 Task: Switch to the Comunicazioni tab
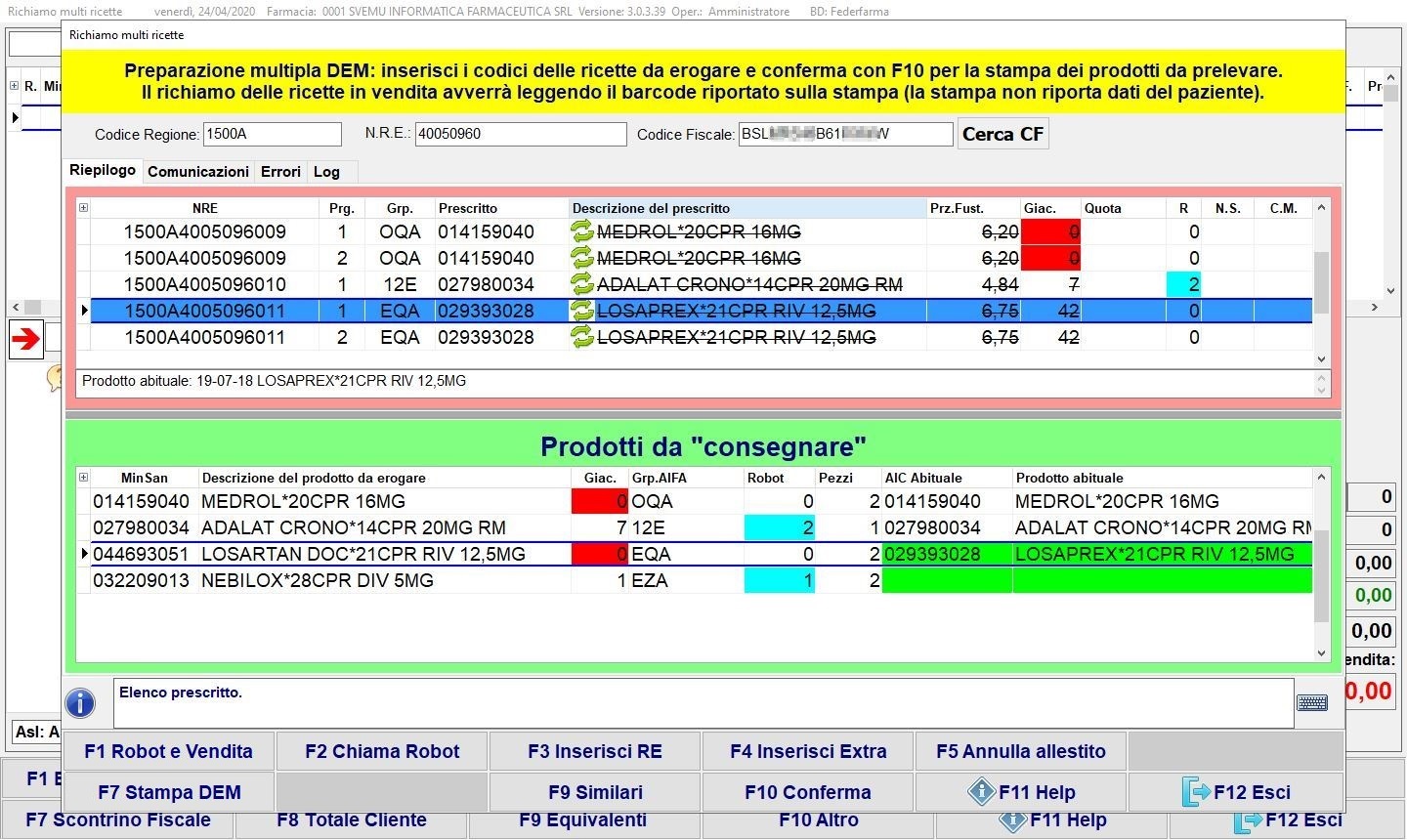198,172
